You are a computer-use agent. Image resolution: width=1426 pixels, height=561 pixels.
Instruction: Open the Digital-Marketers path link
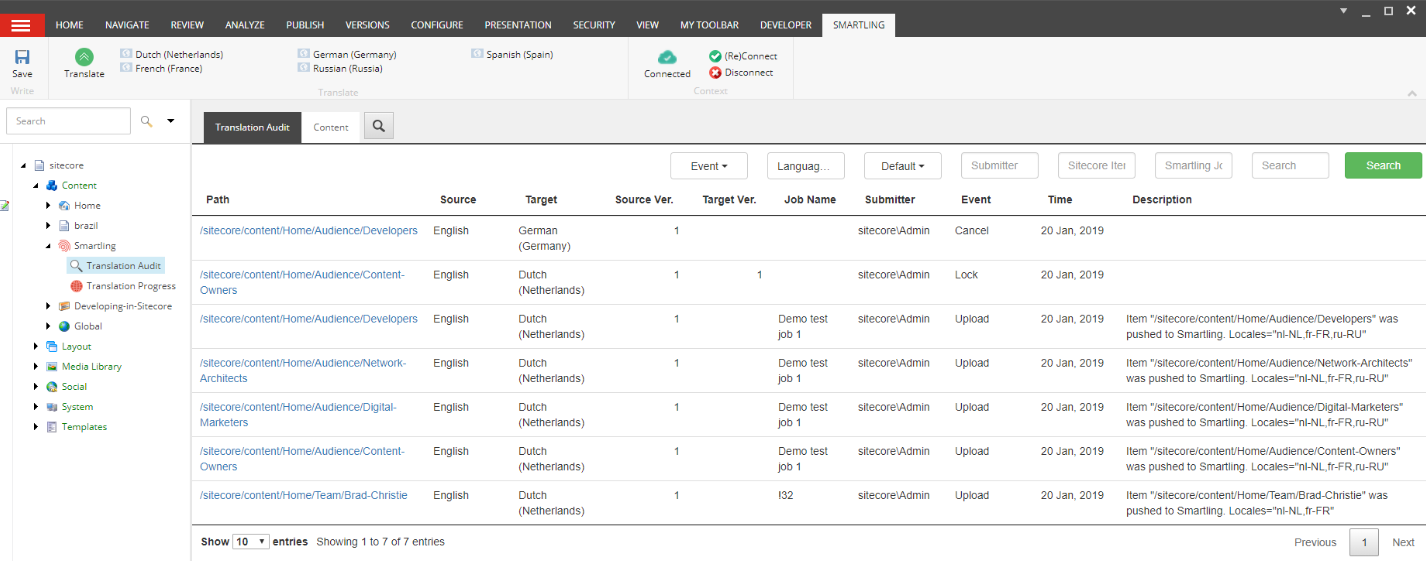[298, 415]
